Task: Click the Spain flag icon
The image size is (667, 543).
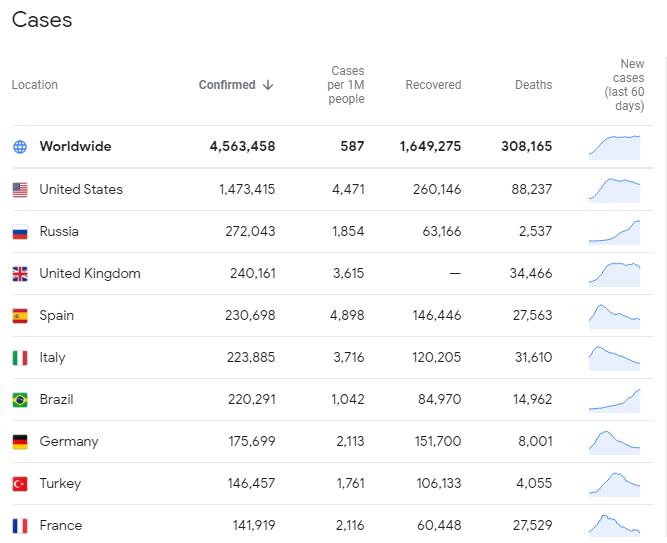Action: click(20, 316)
